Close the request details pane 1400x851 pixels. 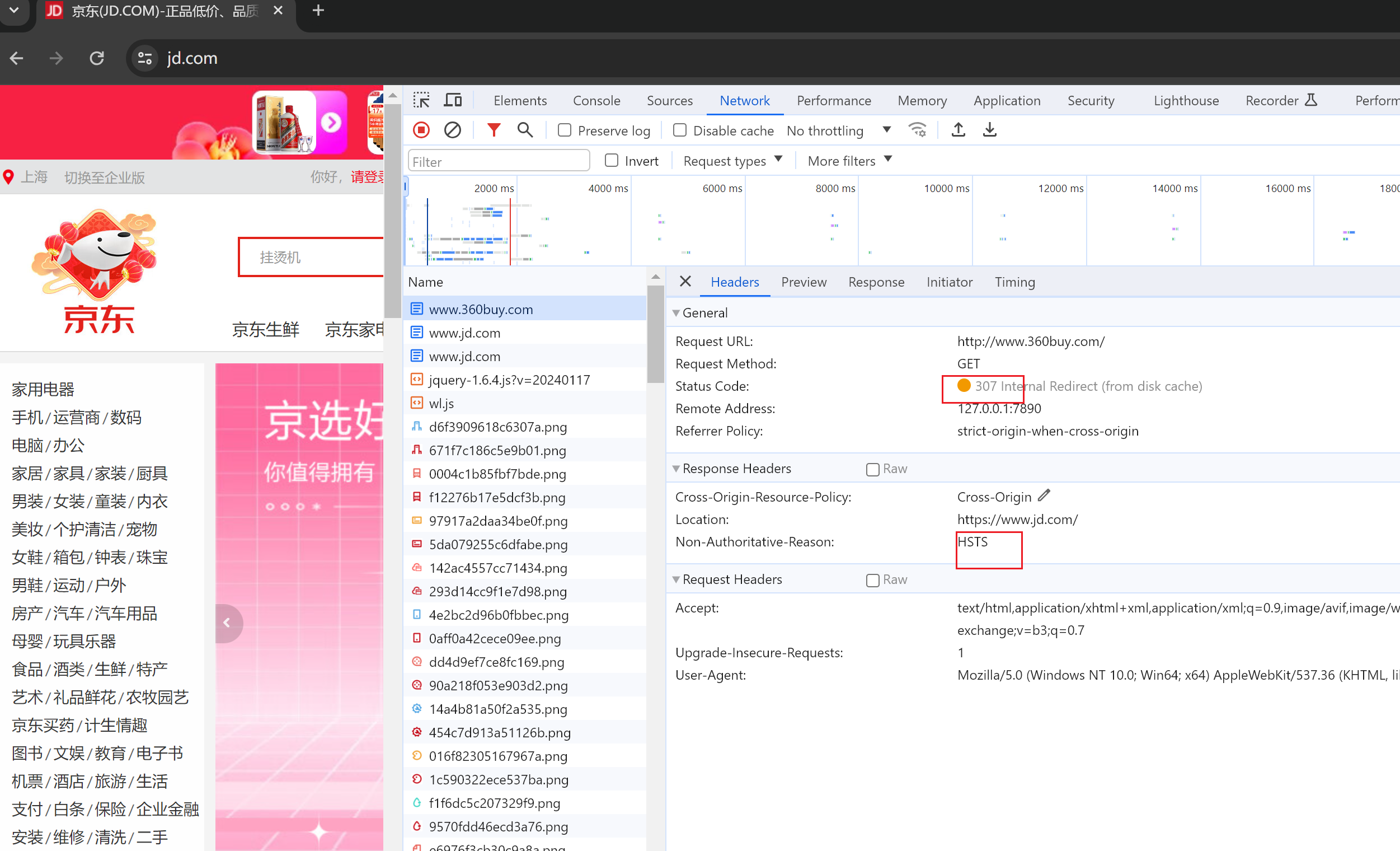(685, 282)
